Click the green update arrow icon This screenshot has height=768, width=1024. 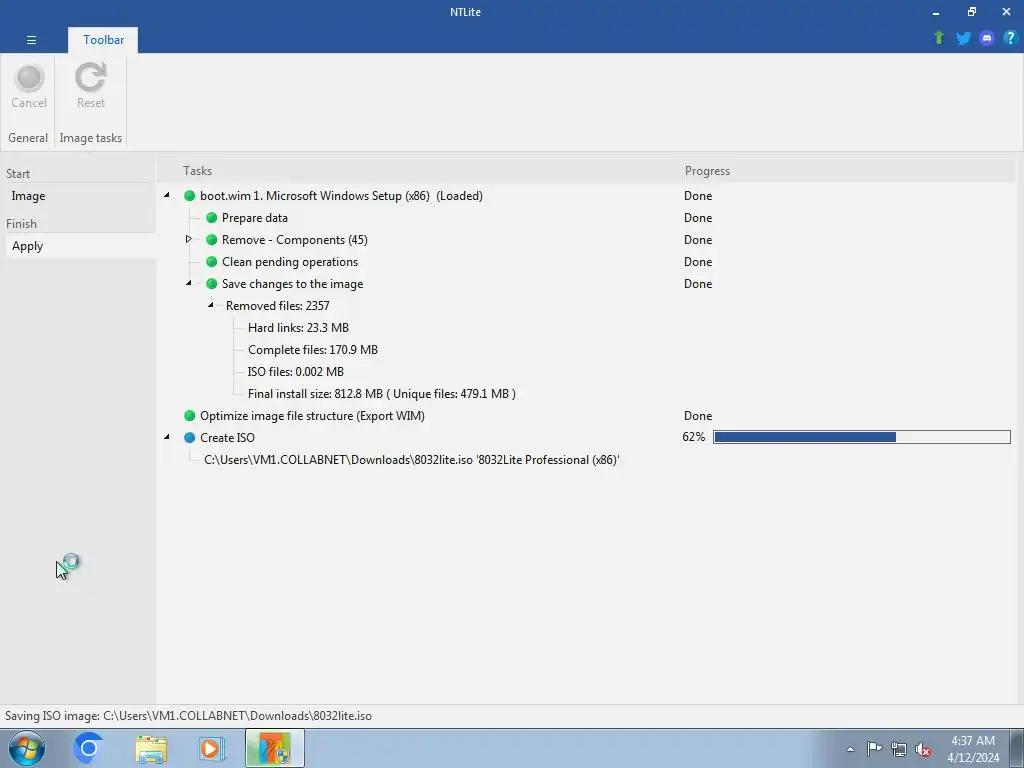pos(939,38)
